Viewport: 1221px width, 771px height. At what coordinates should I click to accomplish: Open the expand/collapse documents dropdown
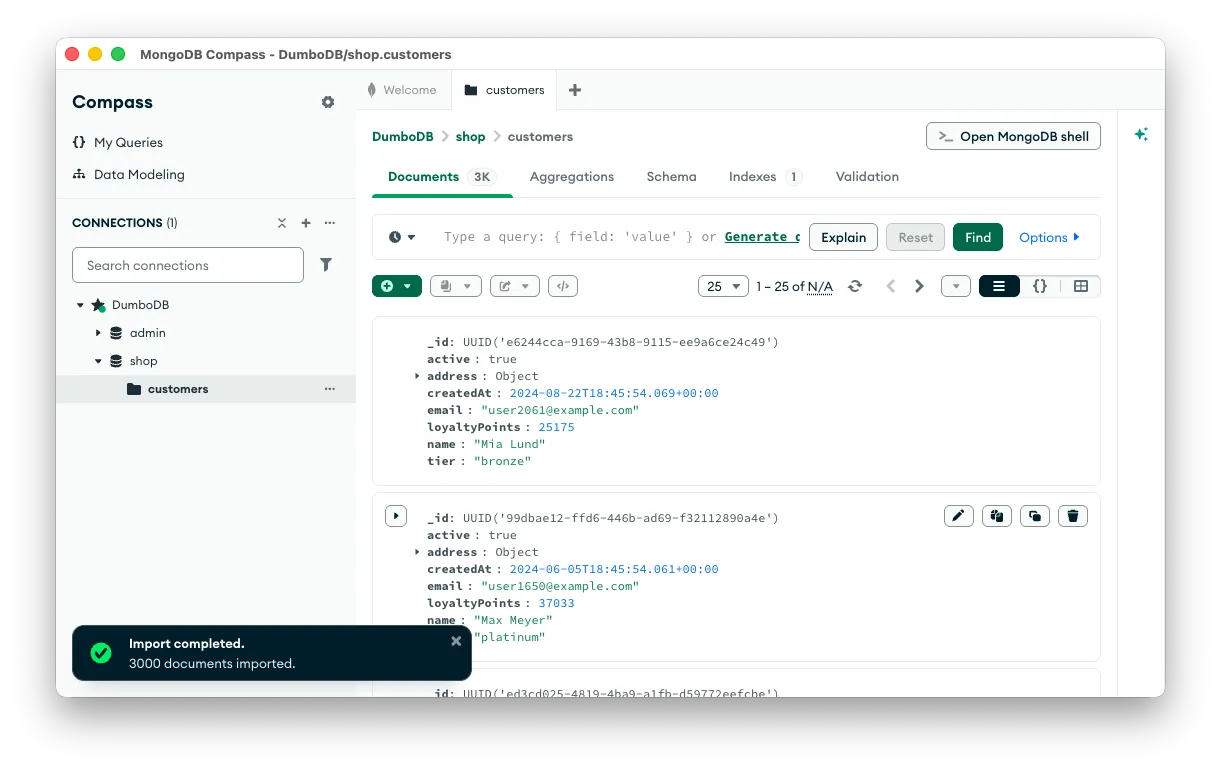pyautogui.click(x=956, y=286)
